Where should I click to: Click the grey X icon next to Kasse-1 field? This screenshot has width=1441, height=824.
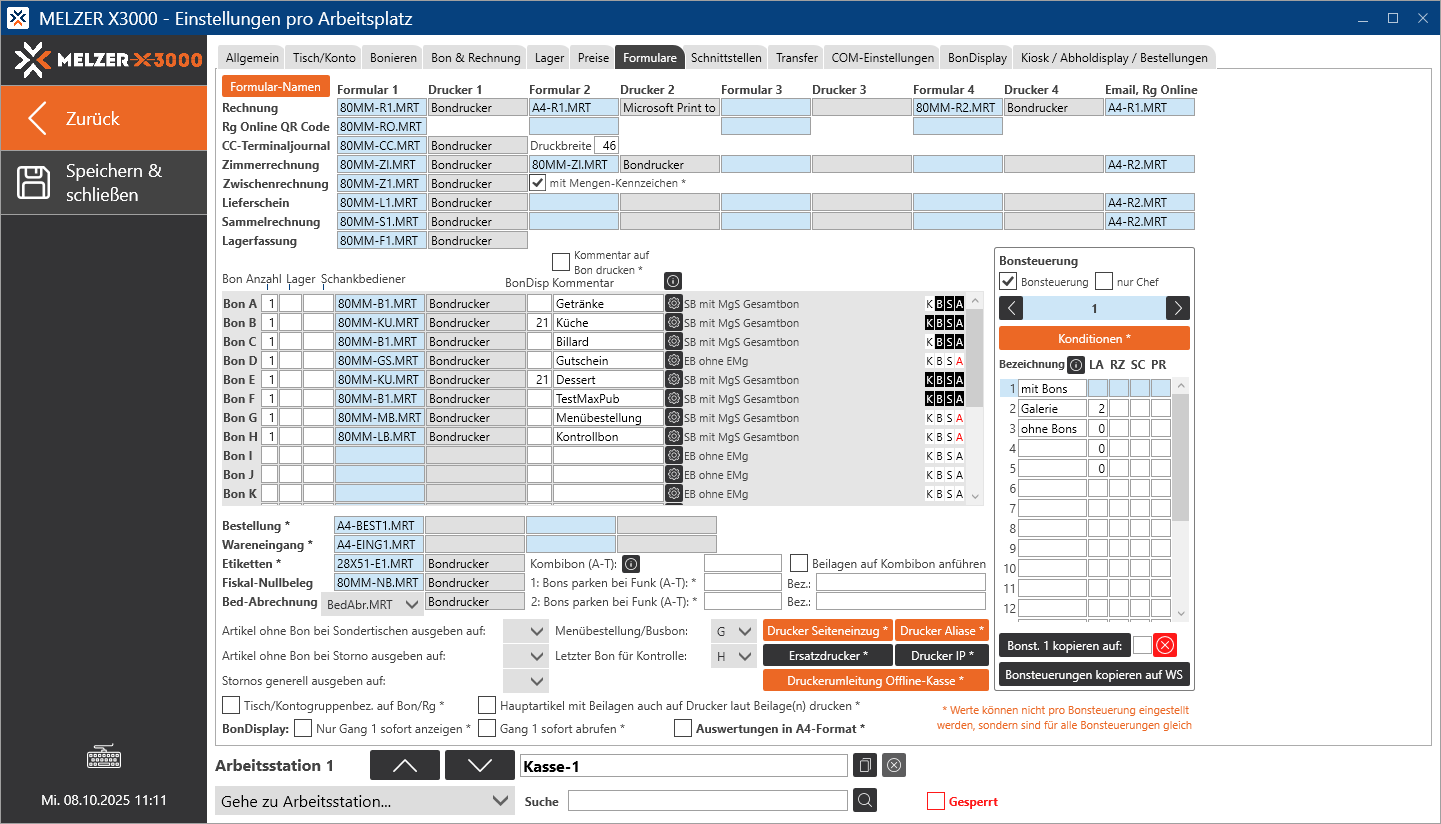click(894, 765)
